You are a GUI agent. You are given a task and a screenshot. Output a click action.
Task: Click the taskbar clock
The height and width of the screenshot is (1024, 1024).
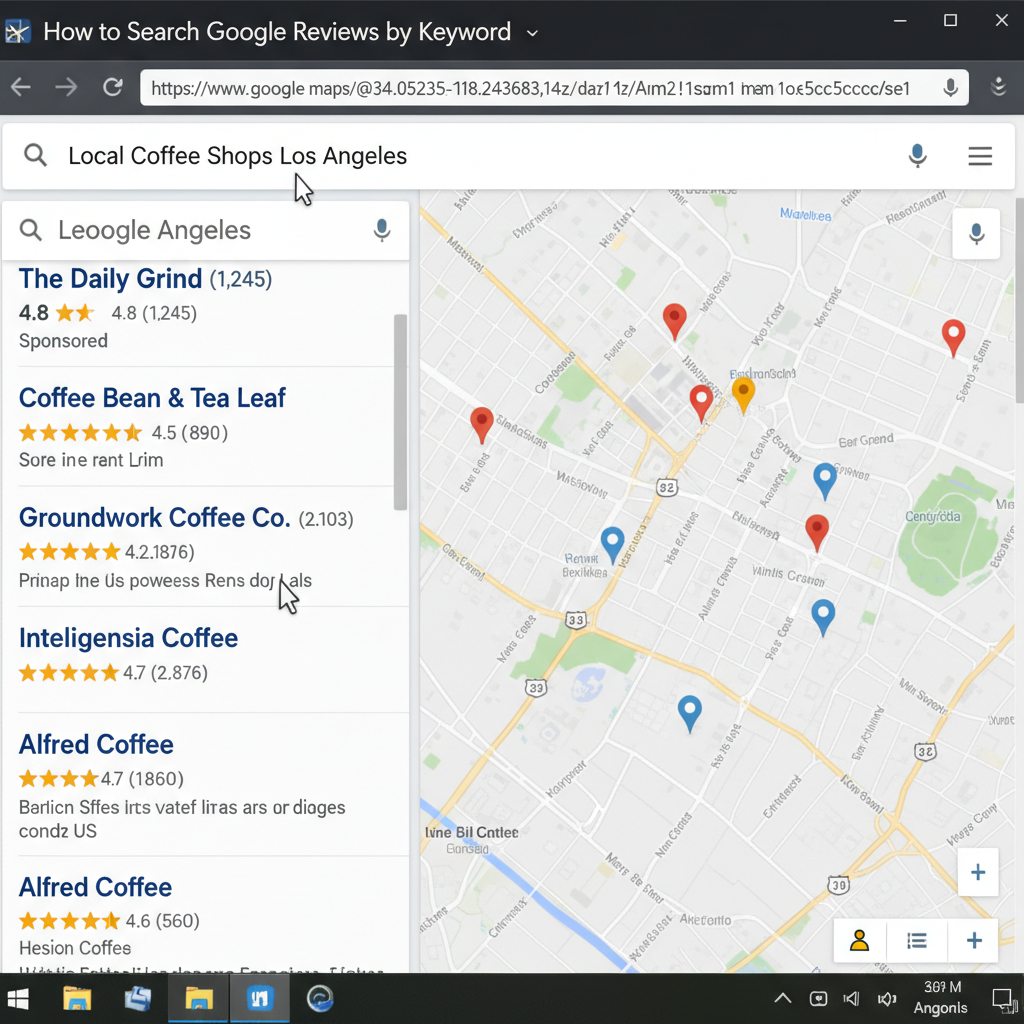940,997
